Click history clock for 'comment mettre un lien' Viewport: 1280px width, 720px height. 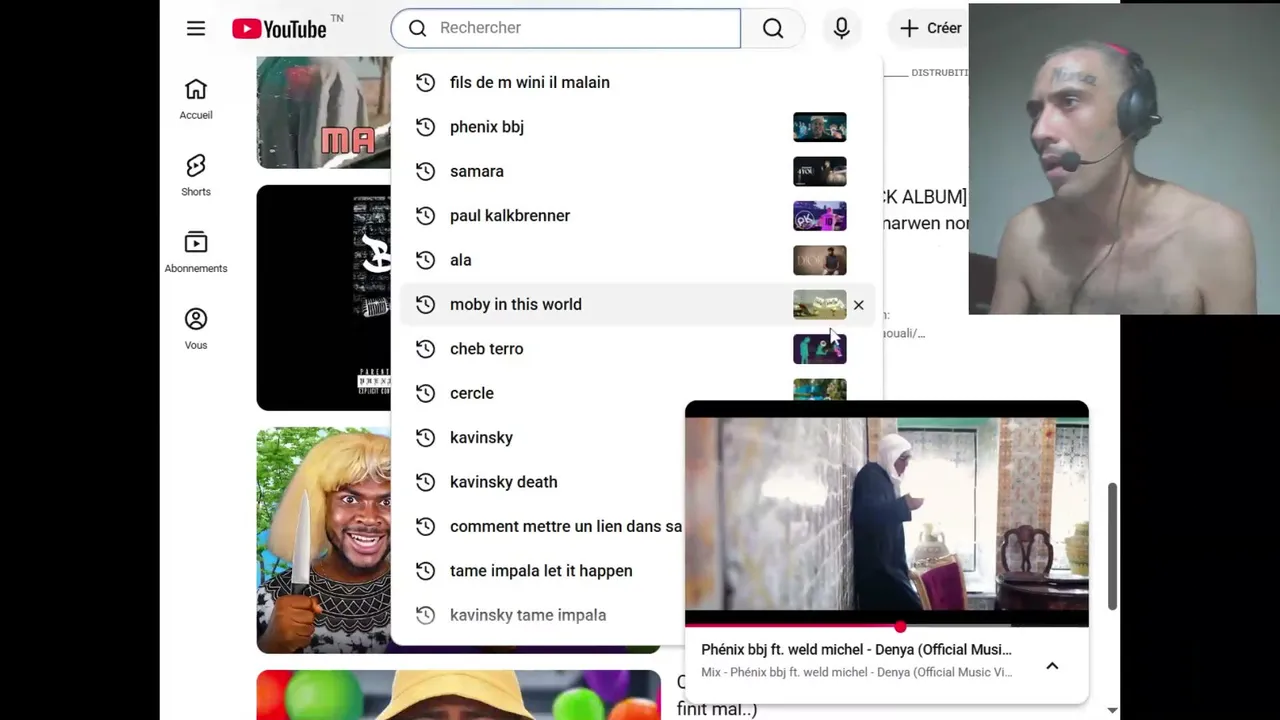pyautogui.click(x=425, y=526)
